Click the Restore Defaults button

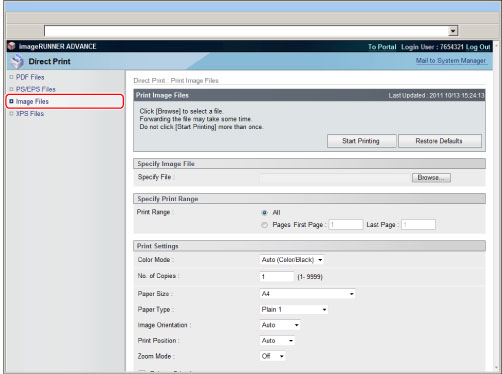(440, 141)
